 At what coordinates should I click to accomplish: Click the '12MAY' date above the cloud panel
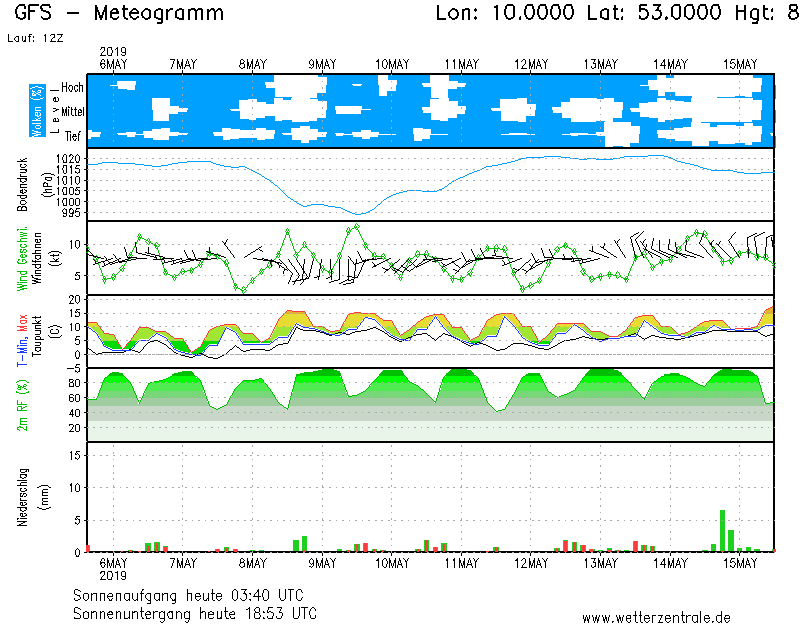click(531, 65)
